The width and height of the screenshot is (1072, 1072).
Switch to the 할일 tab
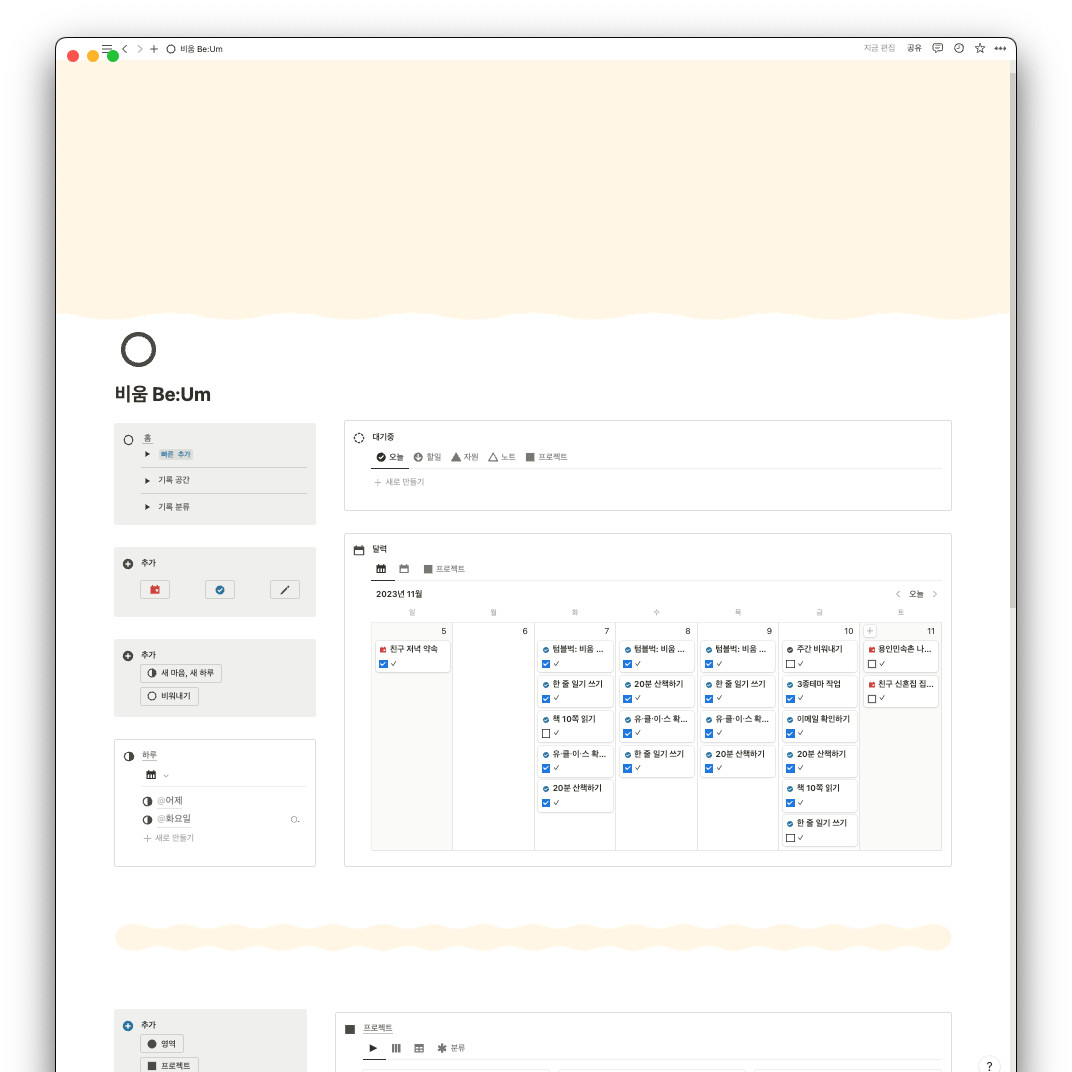click(428, 457)
